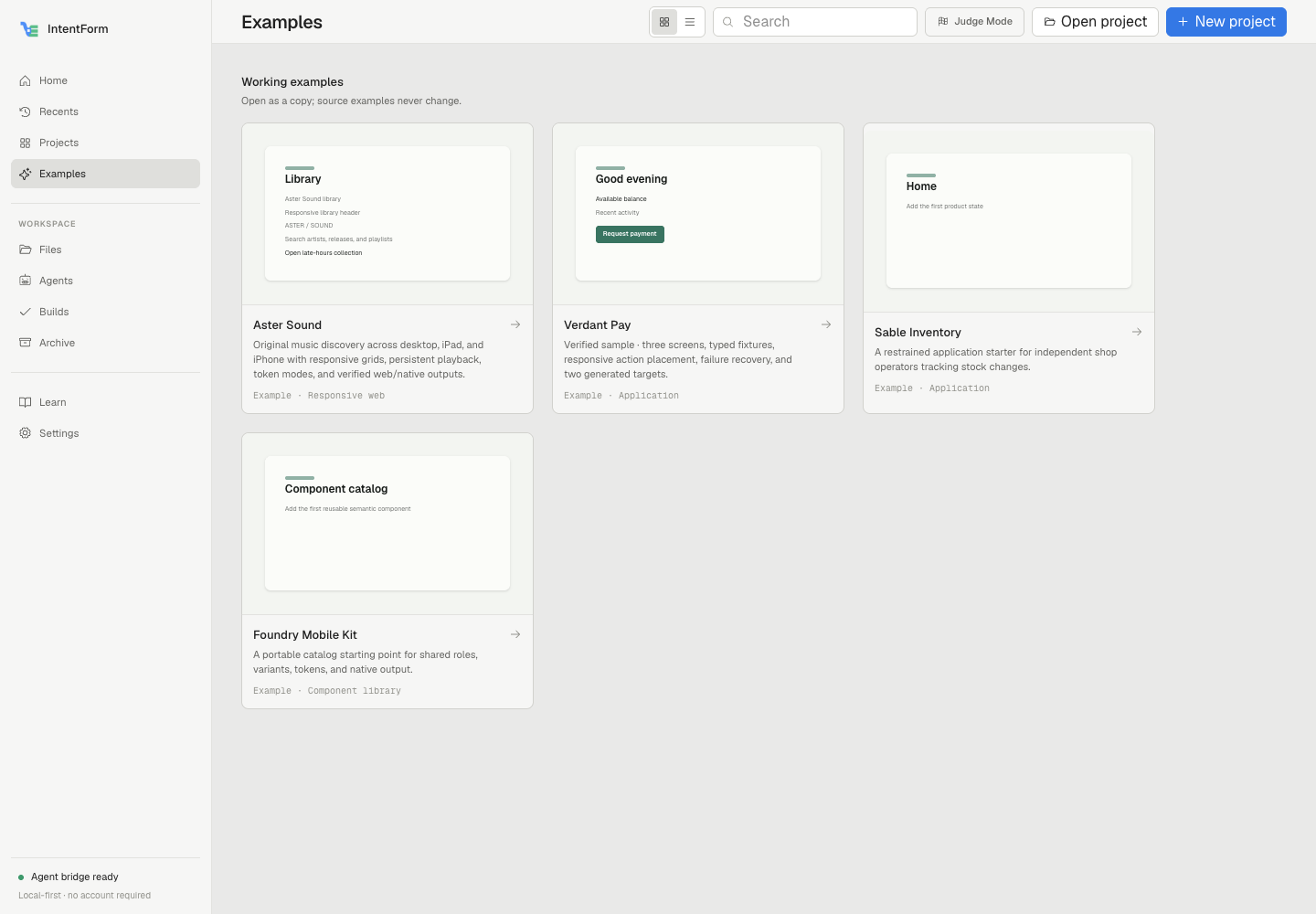The image size is (1316, 914).
Task: Click the Learn book icon
Action: [x=26, y=402]
